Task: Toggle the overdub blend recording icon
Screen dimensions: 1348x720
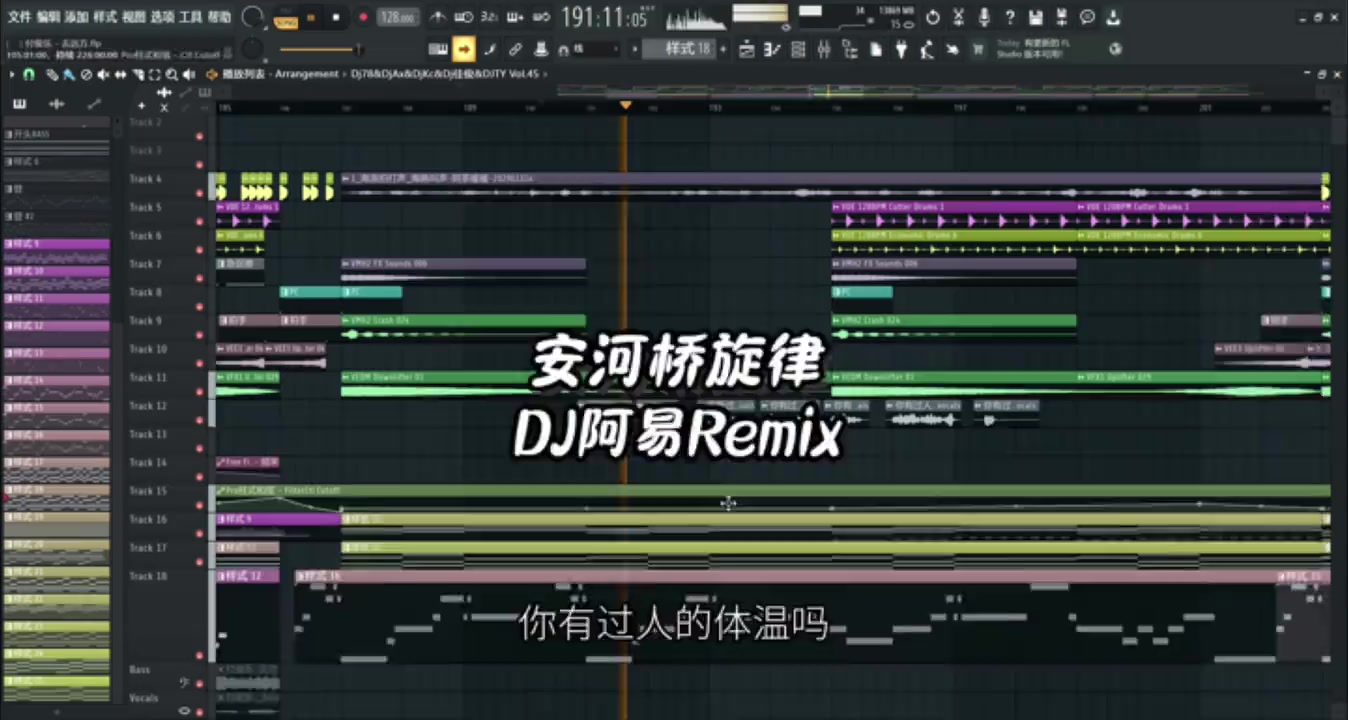Action: point(515,17)
